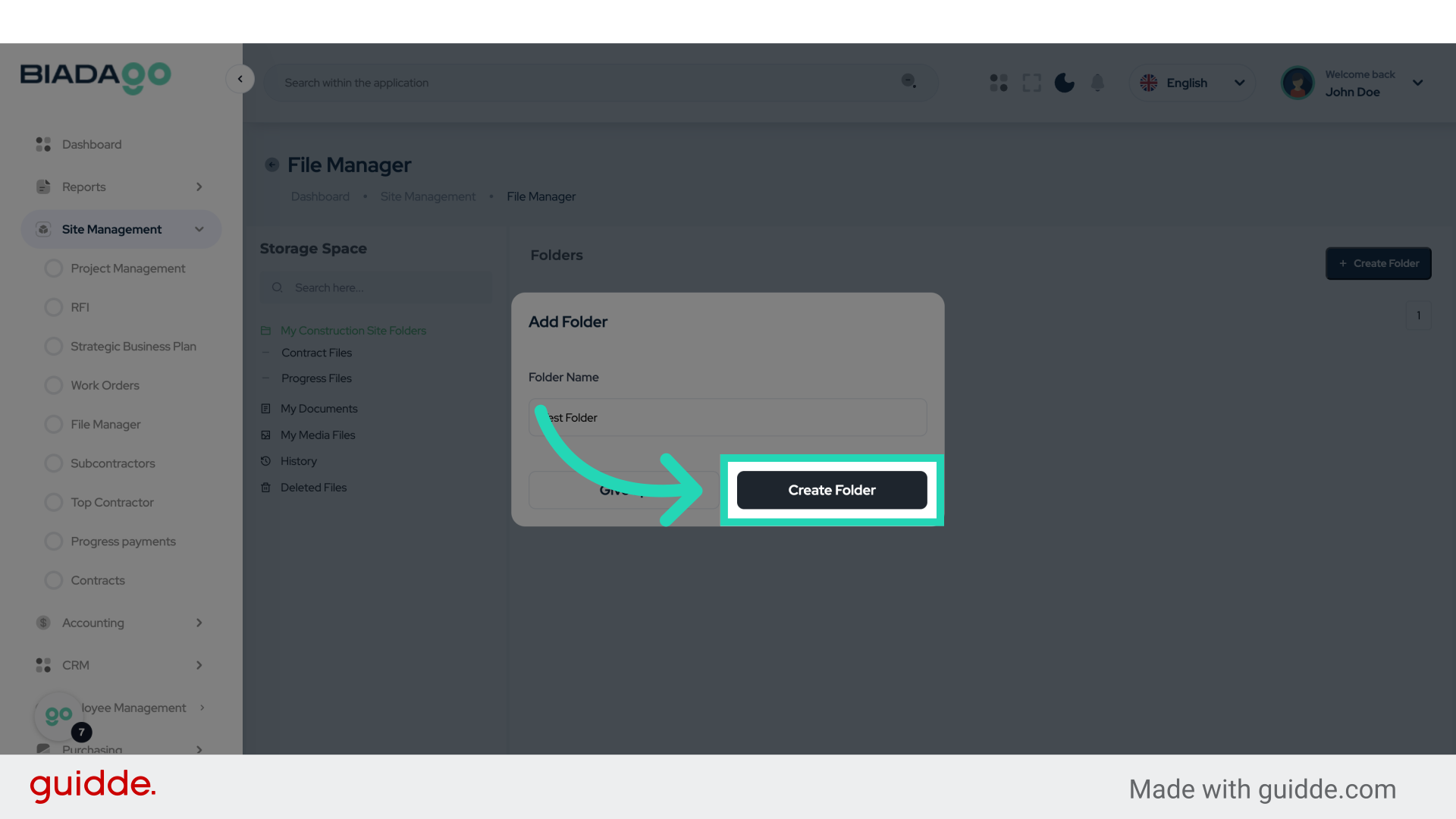Collapse the Site Management section
Image resolution: width=1456 pixels, height=819 pixels.
[x=199, y=229]
